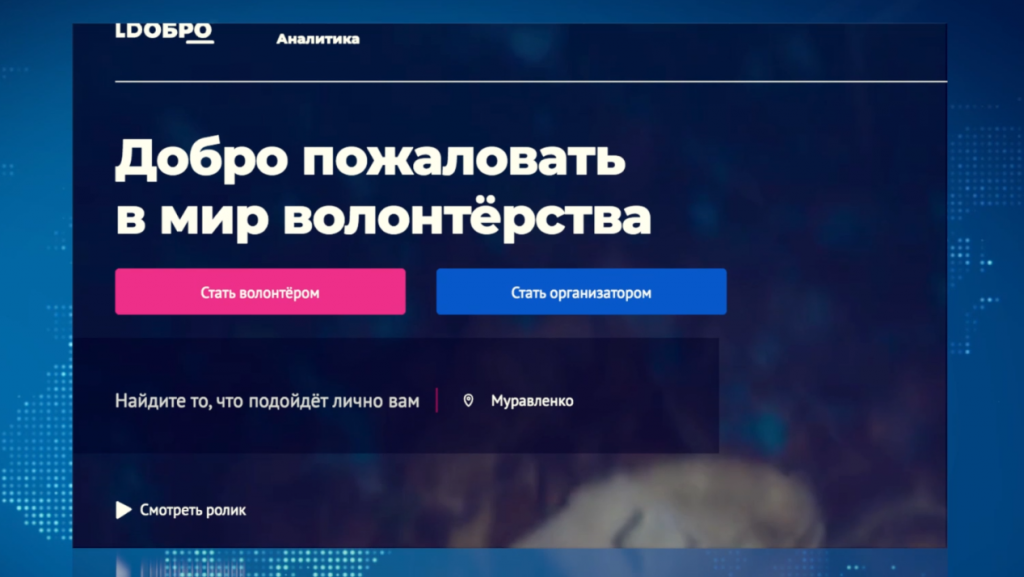
Task: Click the location pin icon beside Муравленко
Action: click(x=468, y=400)
